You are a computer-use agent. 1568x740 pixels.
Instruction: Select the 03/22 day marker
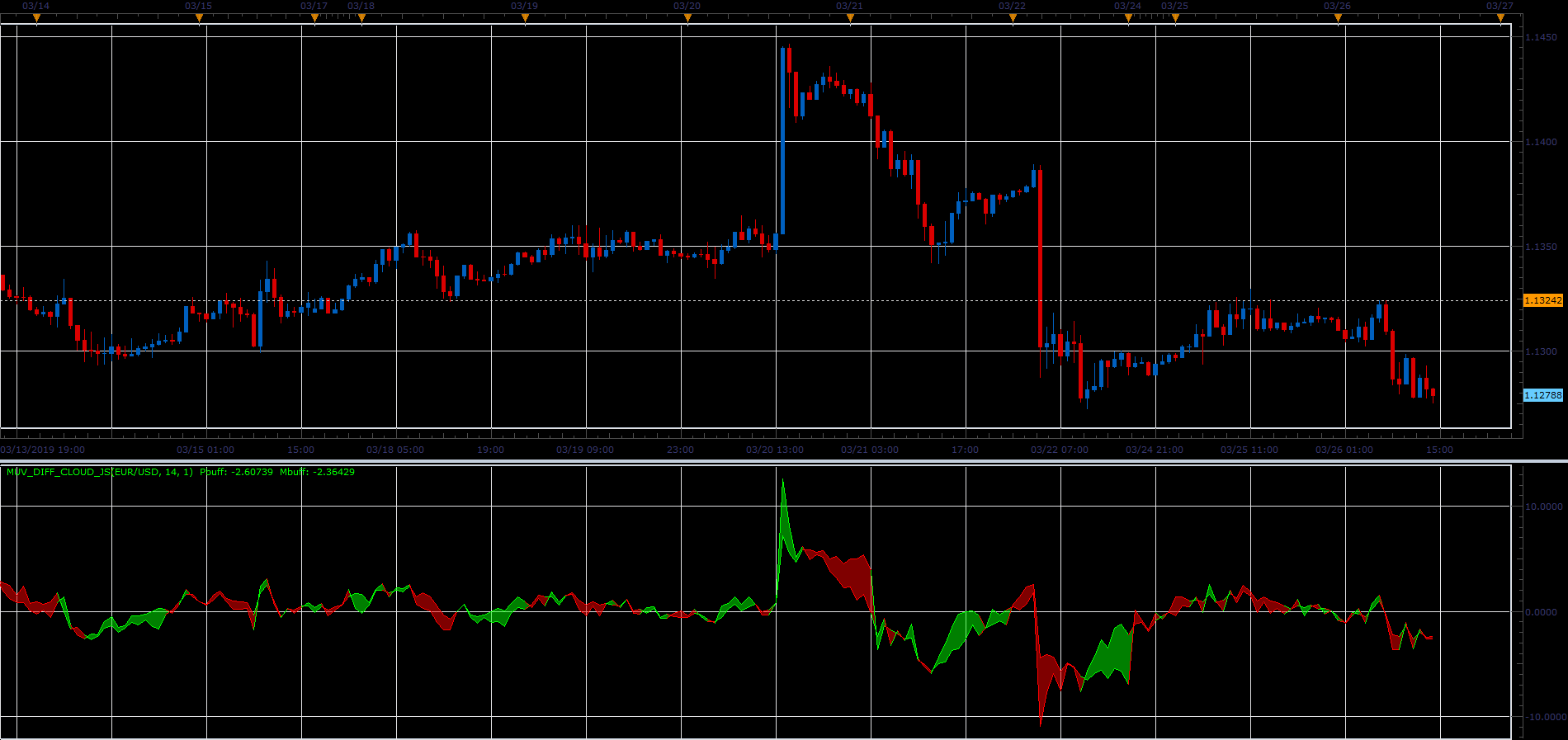[x=1013, y=18]
